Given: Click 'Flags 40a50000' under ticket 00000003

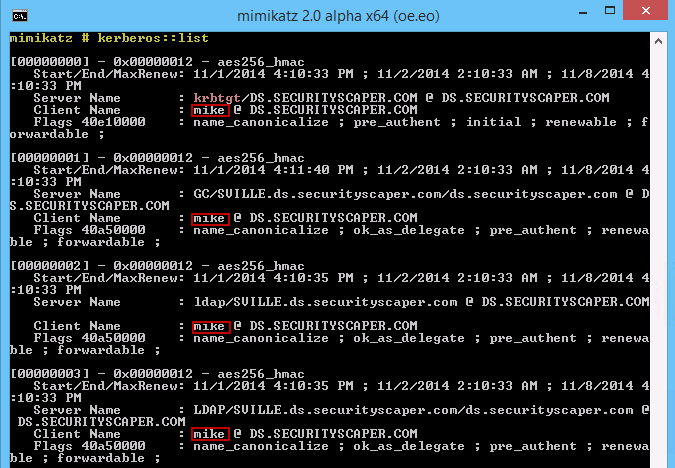Looking at the screenshot, I should [90, 446].
